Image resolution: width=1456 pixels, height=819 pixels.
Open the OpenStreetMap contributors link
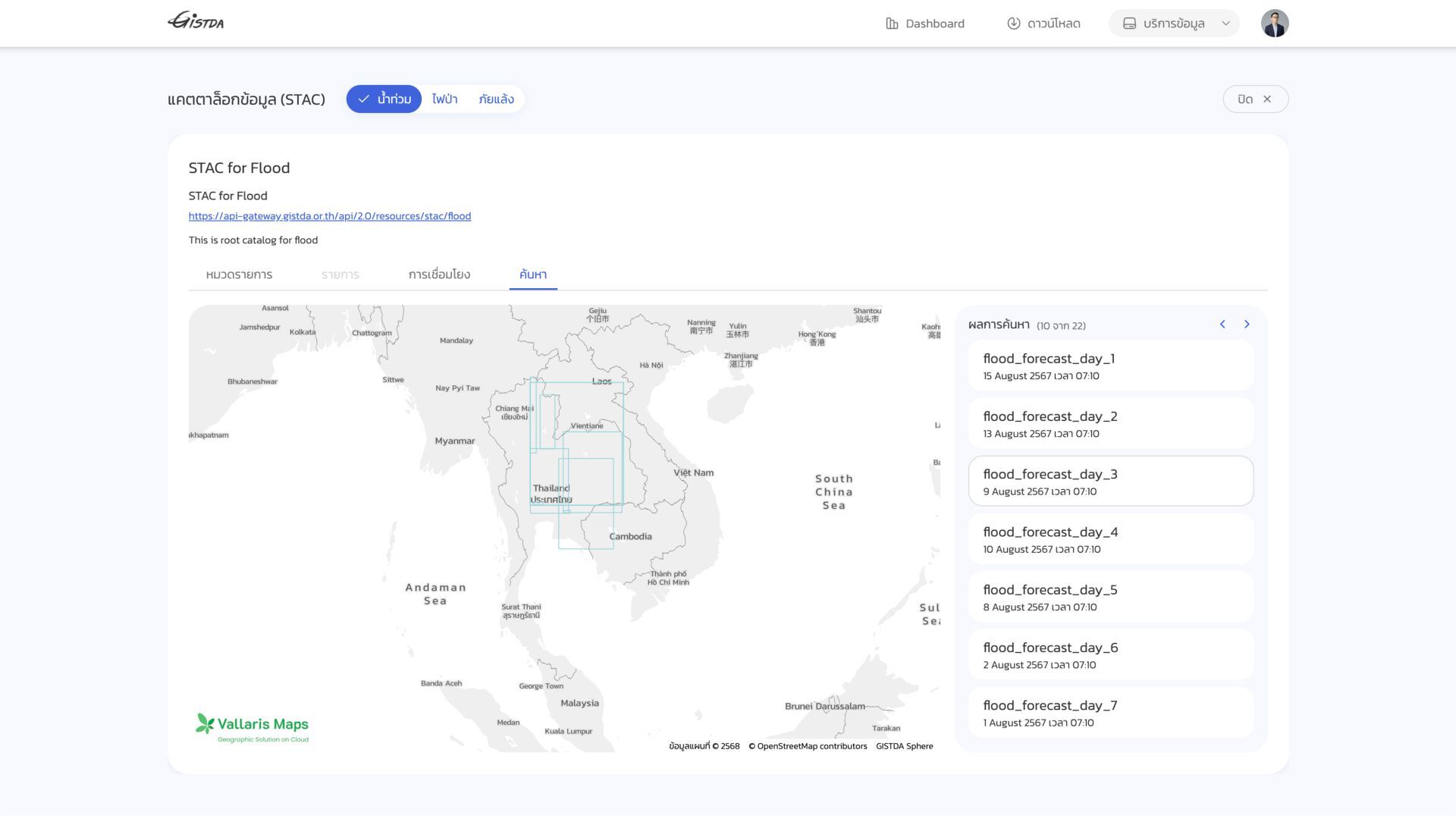tap(808, 746)
